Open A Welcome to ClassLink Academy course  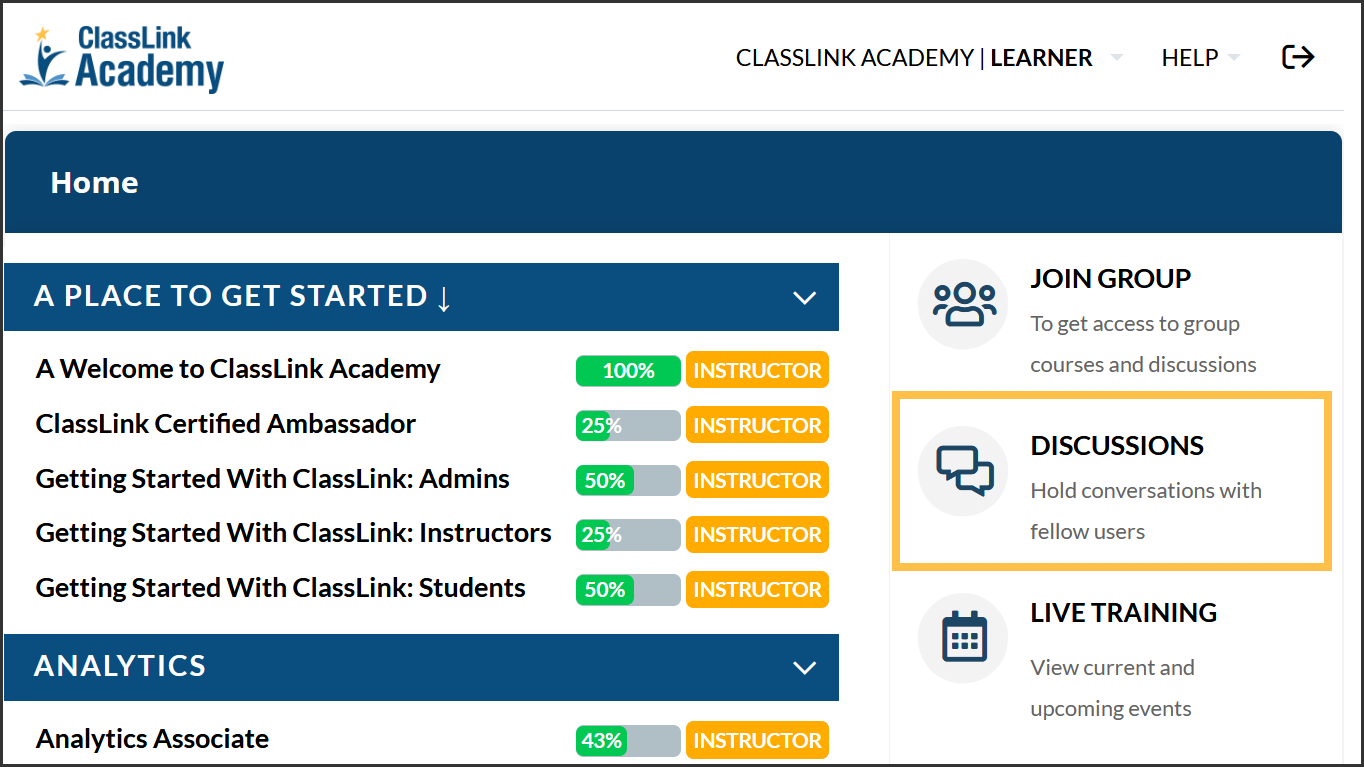(x=238, y=369)
